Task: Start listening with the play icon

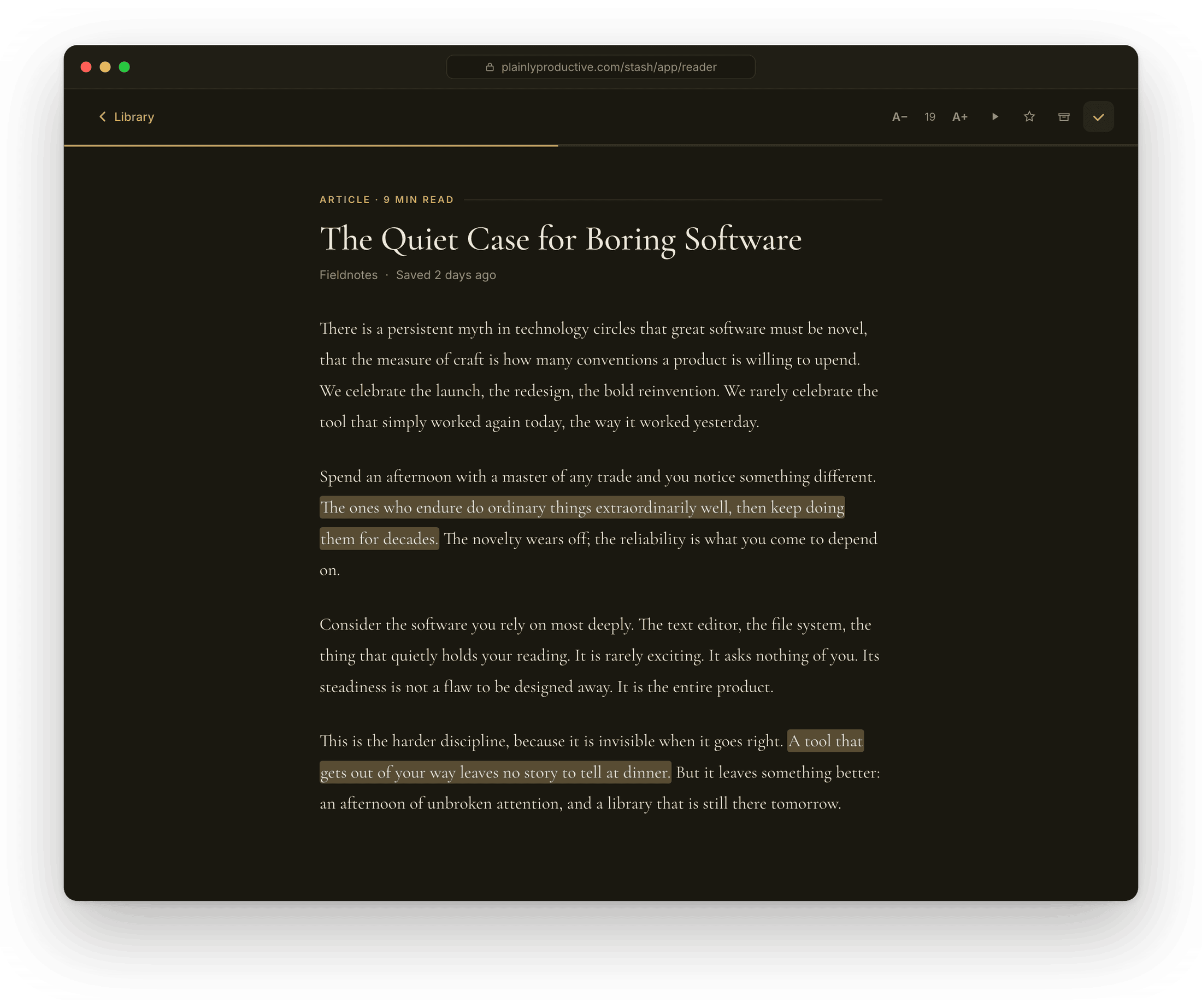Action: pos(995,117)
